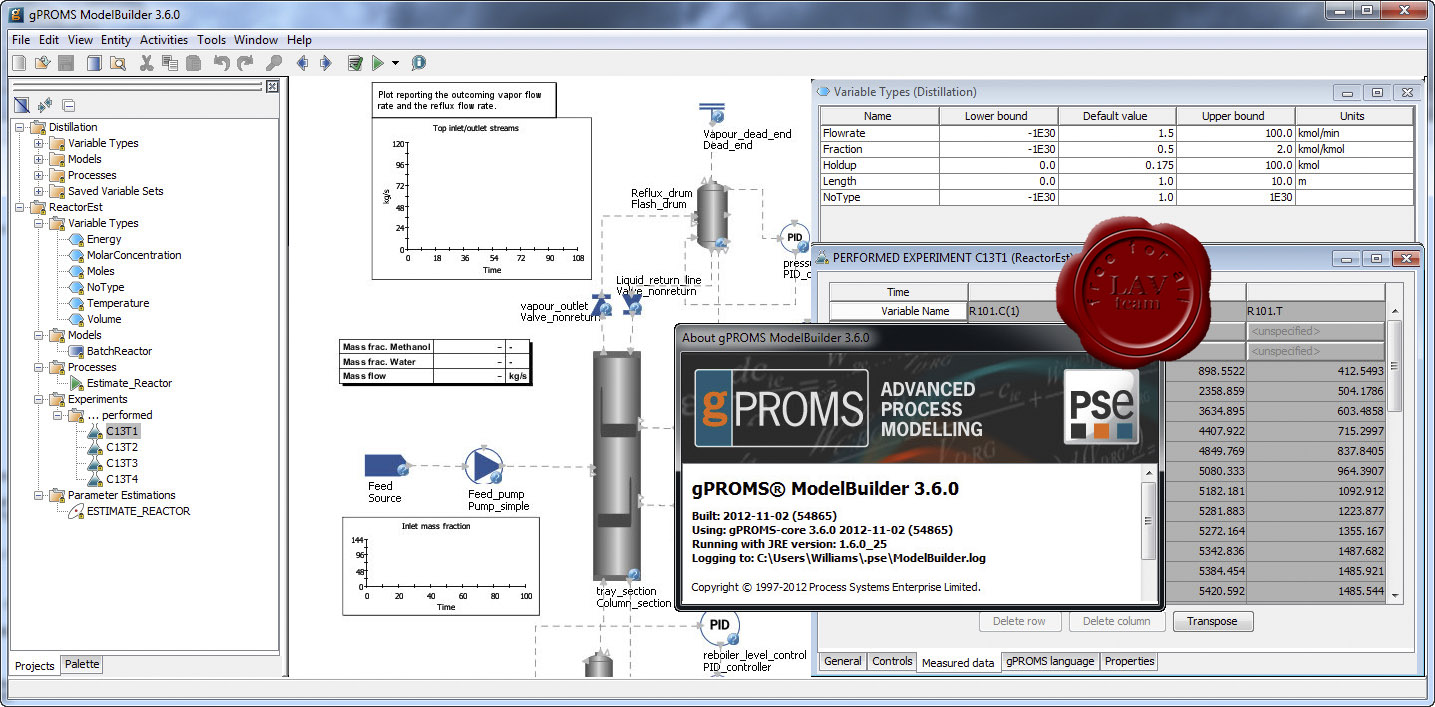Screen dimensions: 1435x707
Task: Expand Variable Types under Distillation
Action: click(39, 143)
